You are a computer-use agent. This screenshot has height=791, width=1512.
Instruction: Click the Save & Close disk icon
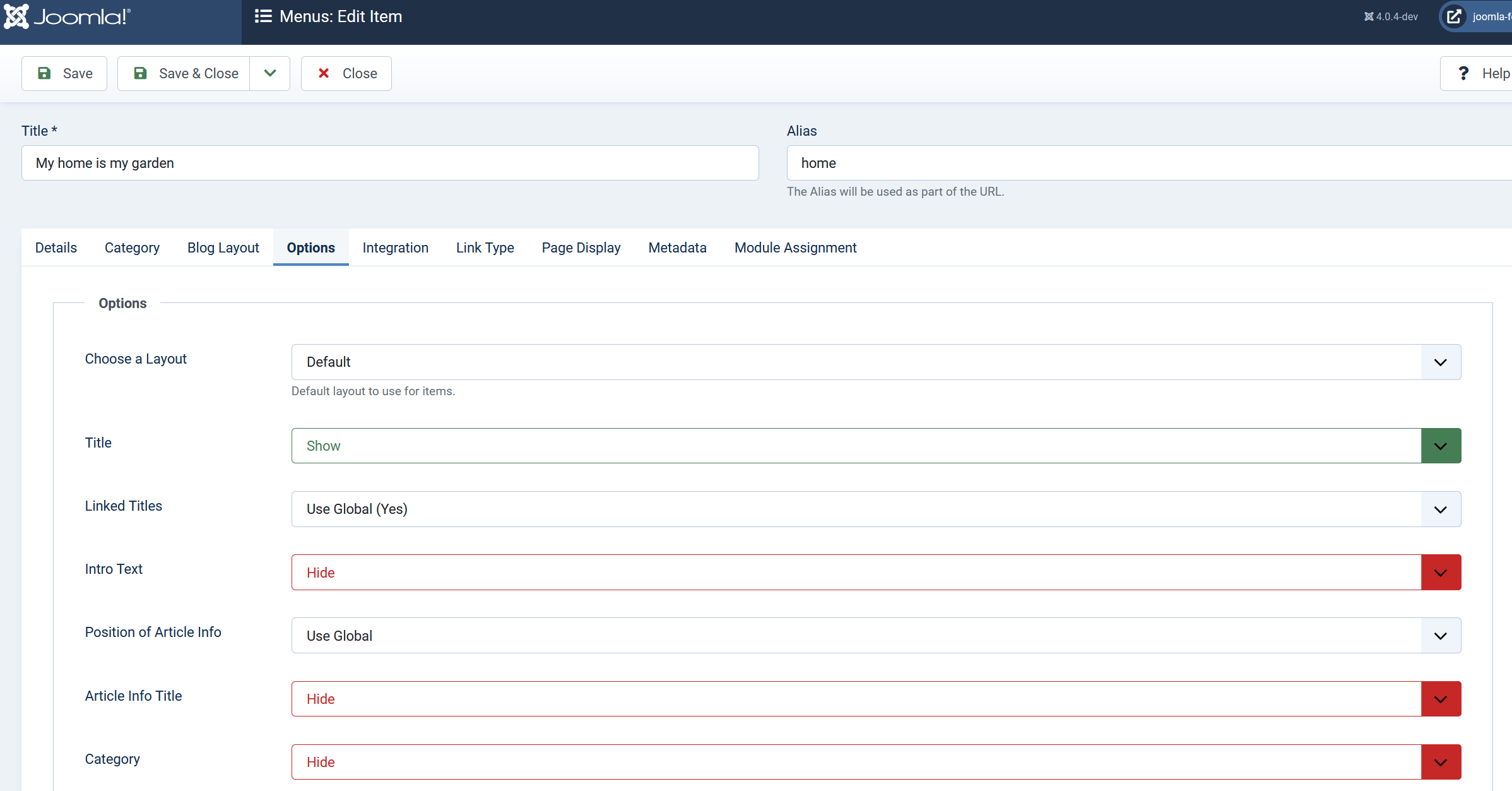point(140,73)
